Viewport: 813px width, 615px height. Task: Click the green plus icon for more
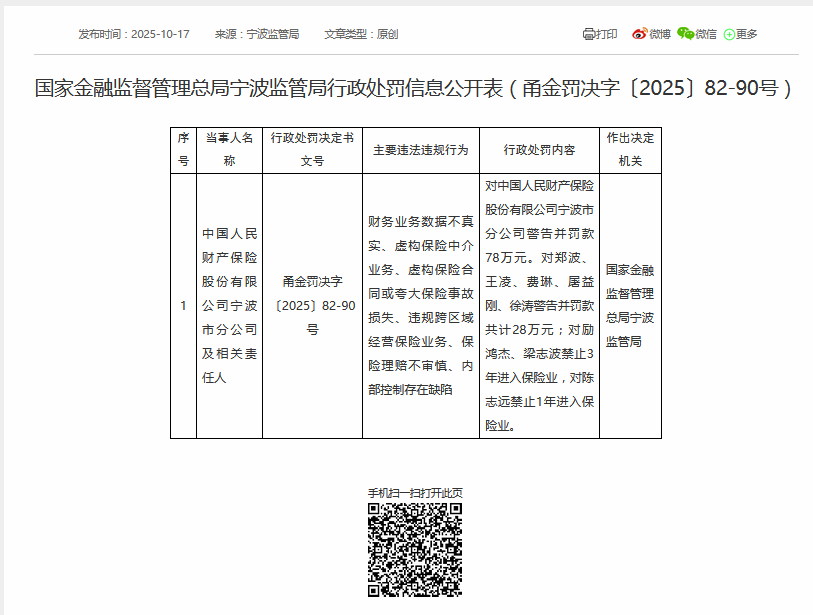pyautogui.click(x=729, y=34)
